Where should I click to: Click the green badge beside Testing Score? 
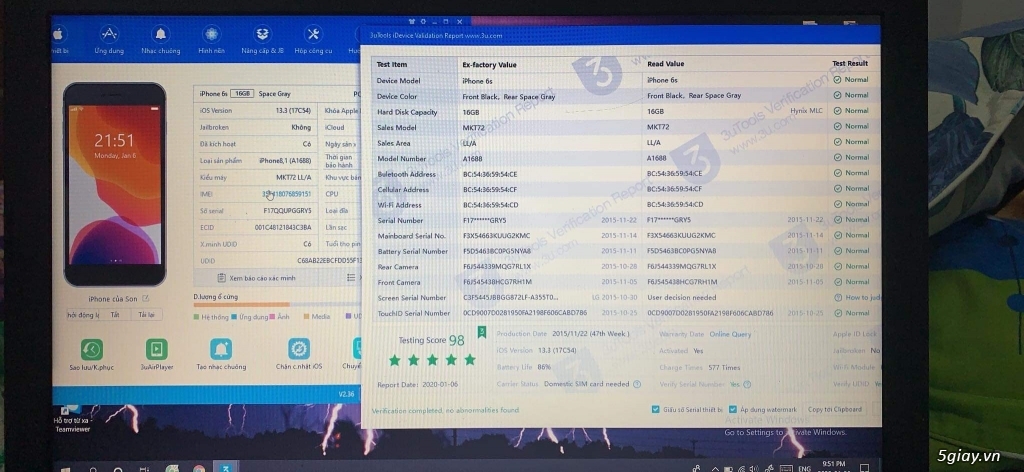(482, 332)
